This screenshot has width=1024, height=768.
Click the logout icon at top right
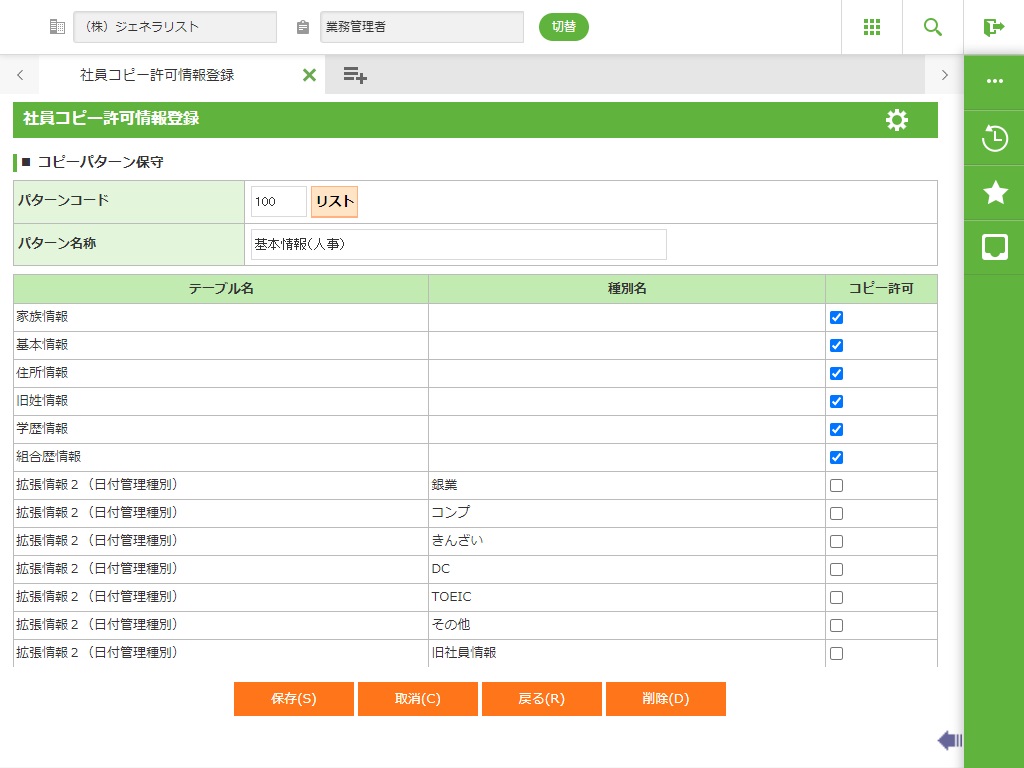993,27
